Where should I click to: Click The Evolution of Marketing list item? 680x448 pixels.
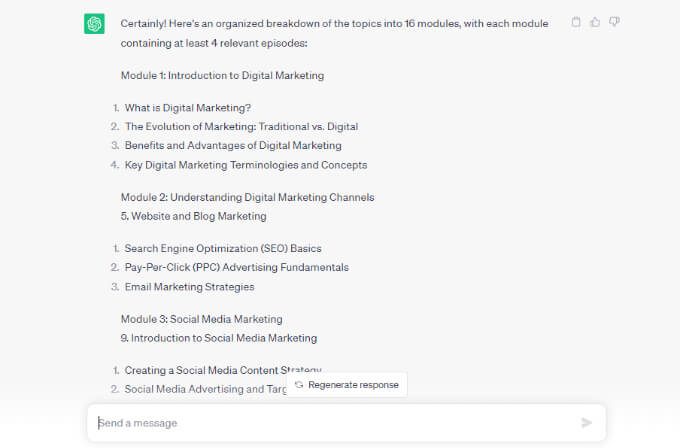click(241, 127)
